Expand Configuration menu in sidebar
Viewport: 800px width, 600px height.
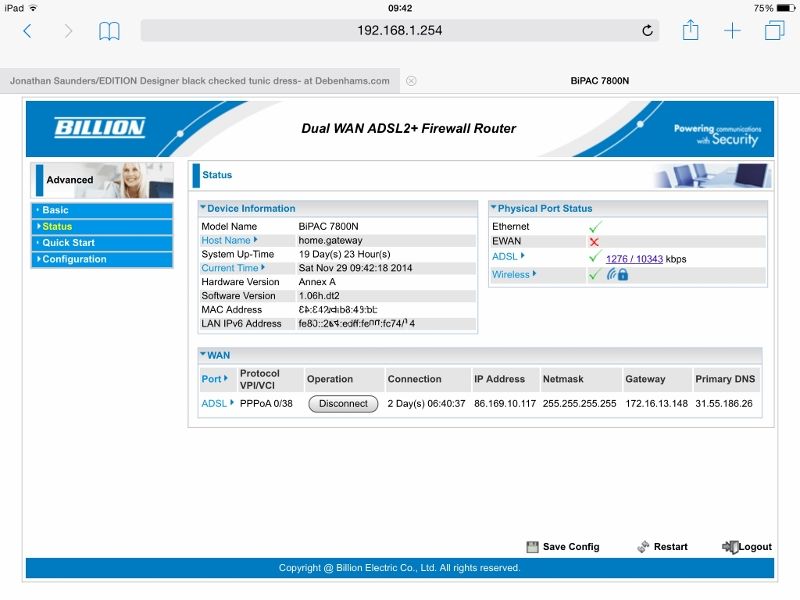click(102, 259)
